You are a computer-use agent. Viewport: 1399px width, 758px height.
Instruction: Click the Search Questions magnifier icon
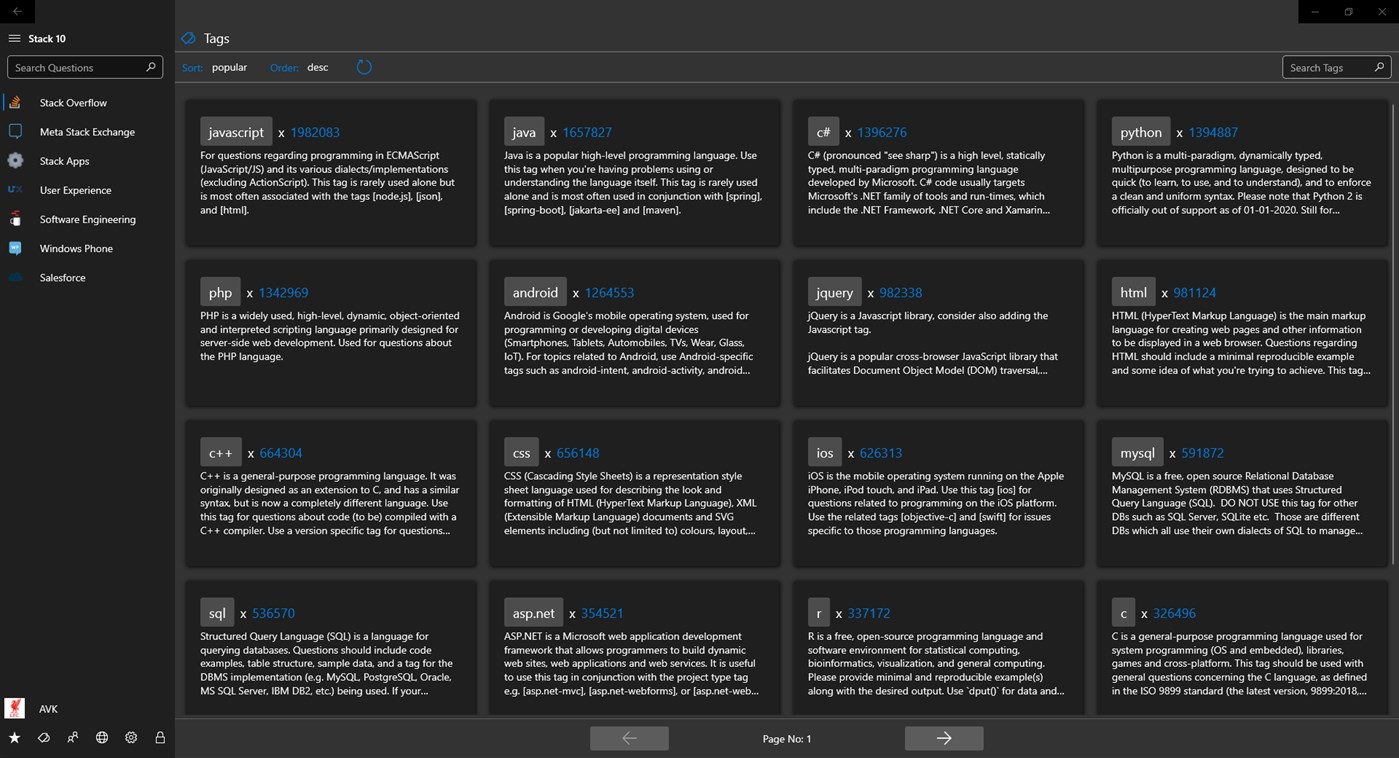coord(151,67)
